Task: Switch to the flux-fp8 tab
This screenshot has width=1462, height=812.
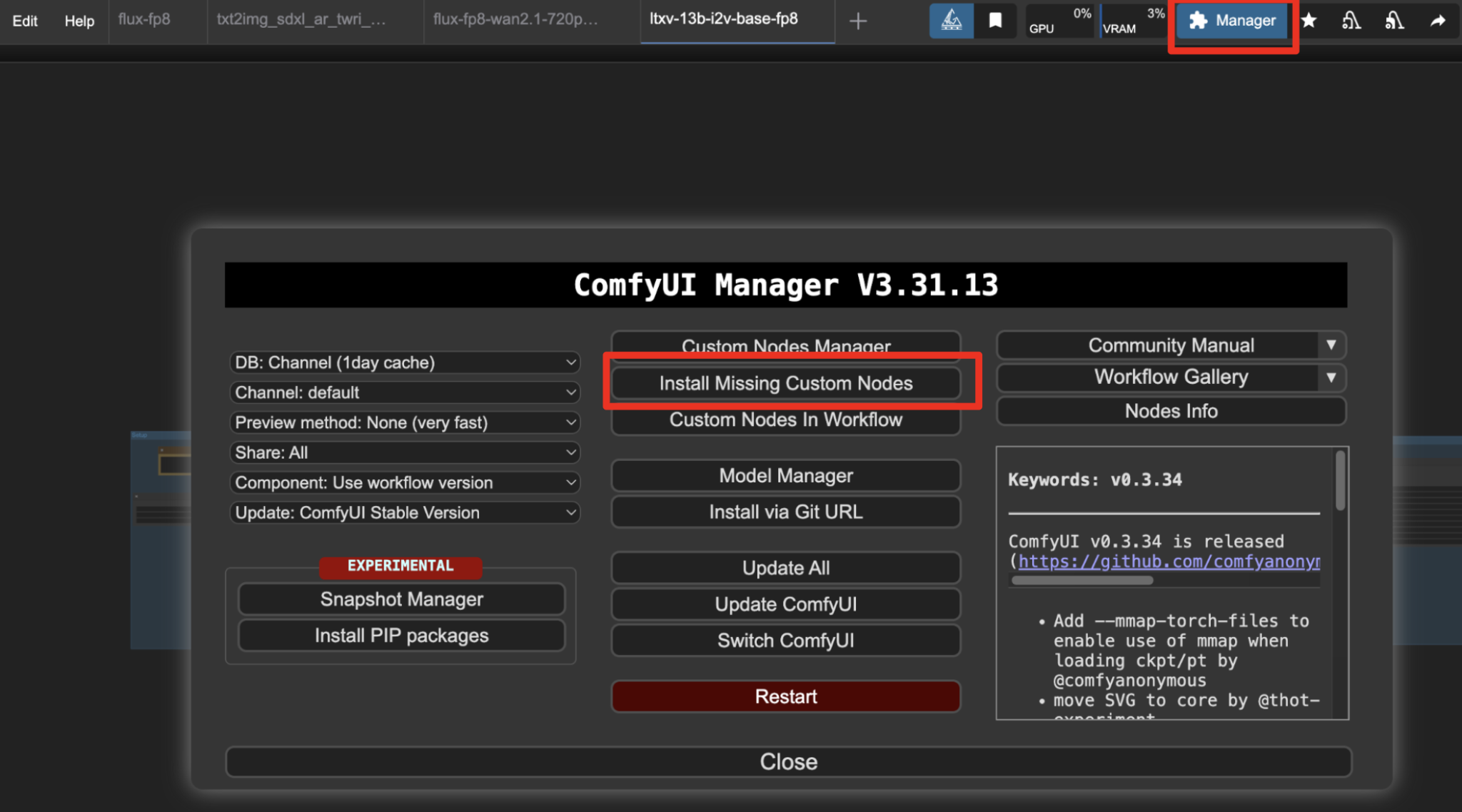Action: coord(144,21)
